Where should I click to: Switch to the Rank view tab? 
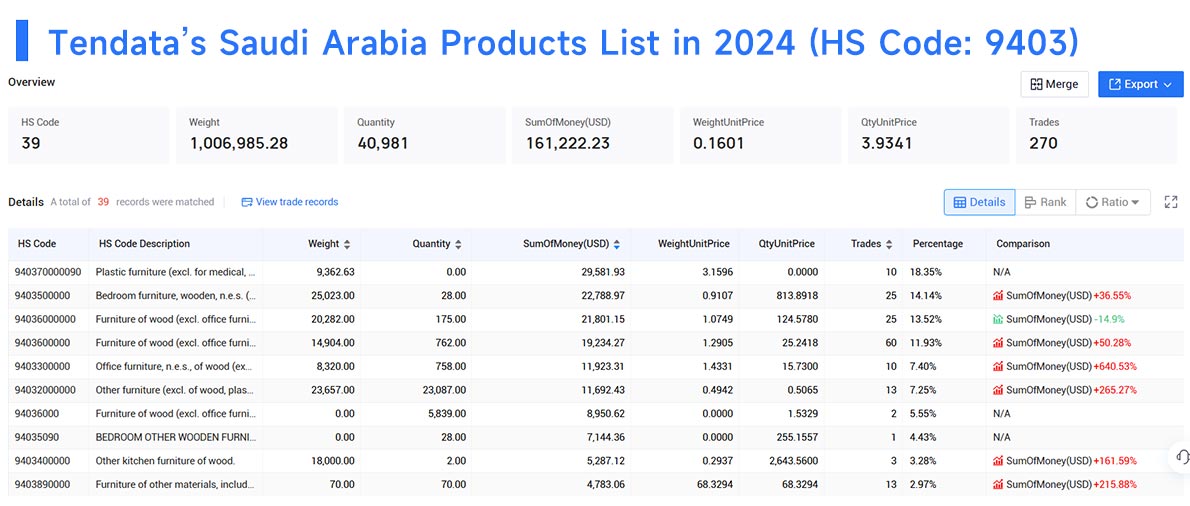click(1045, 202)
